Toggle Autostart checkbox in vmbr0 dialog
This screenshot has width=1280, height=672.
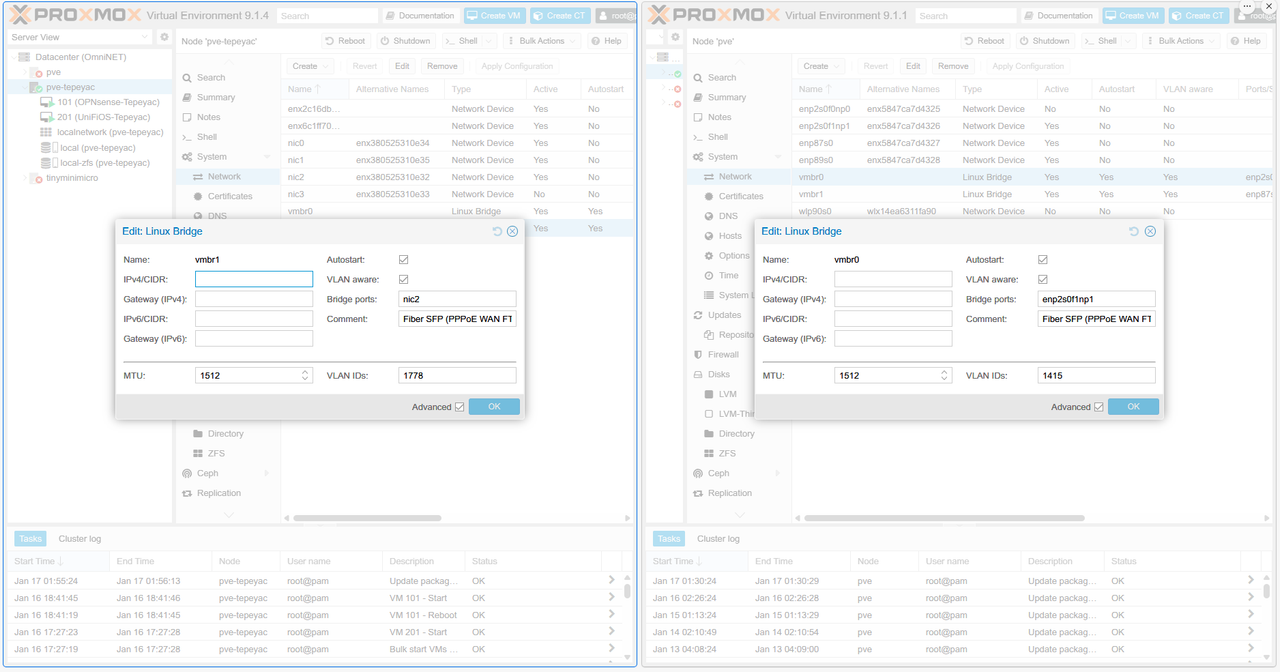(1043, 260)
